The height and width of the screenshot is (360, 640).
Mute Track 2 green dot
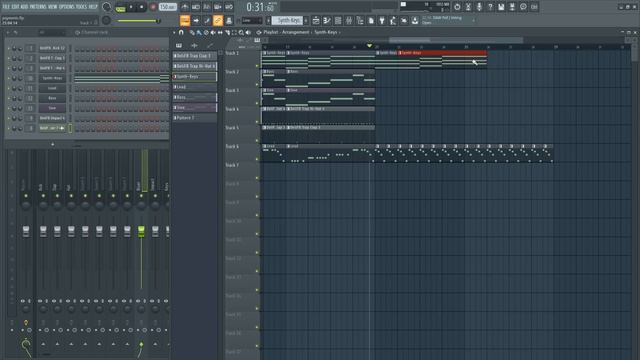(x=257, y=84)
